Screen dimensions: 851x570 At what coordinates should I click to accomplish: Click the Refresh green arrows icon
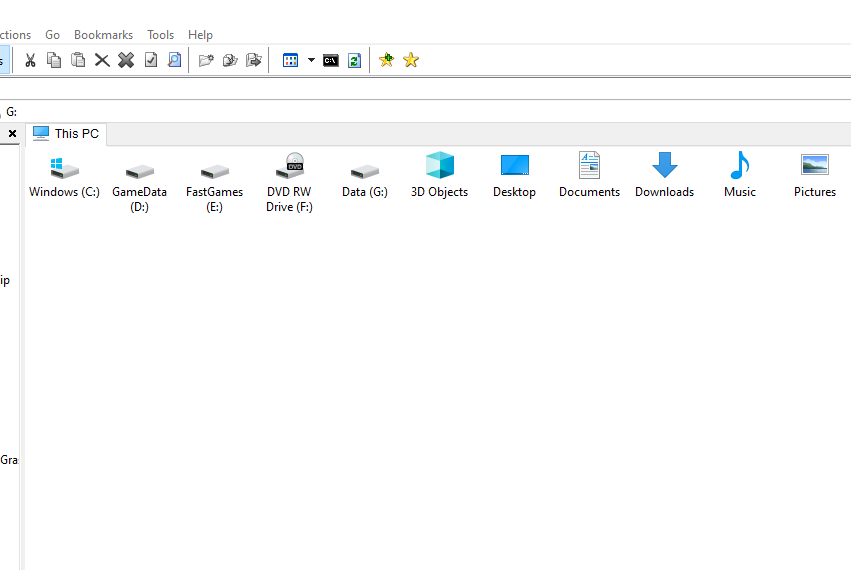(x=354, y=60)
